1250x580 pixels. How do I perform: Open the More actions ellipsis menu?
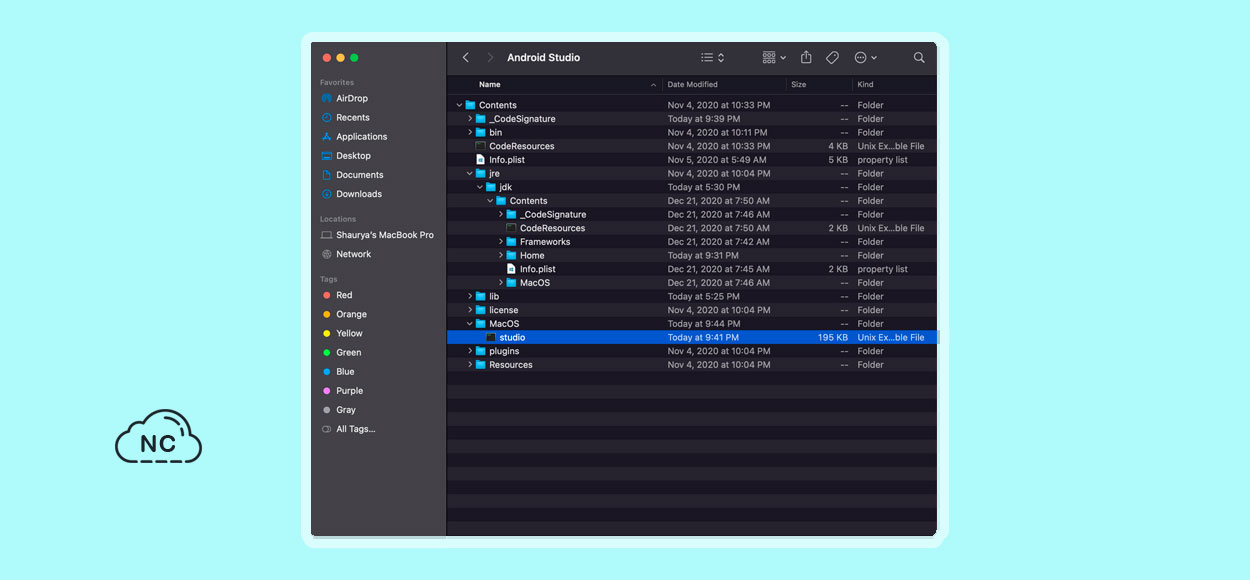coord(865,58)
